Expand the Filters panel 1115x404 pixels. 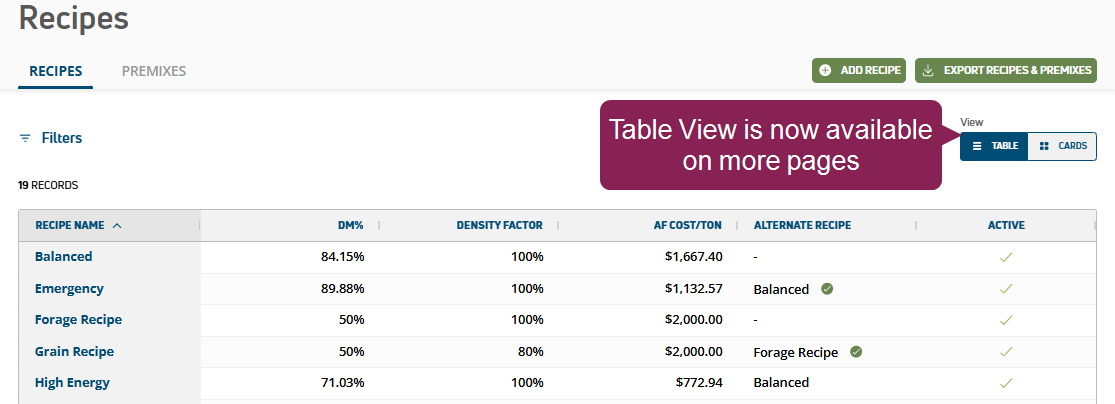click(x=61, y=139)
